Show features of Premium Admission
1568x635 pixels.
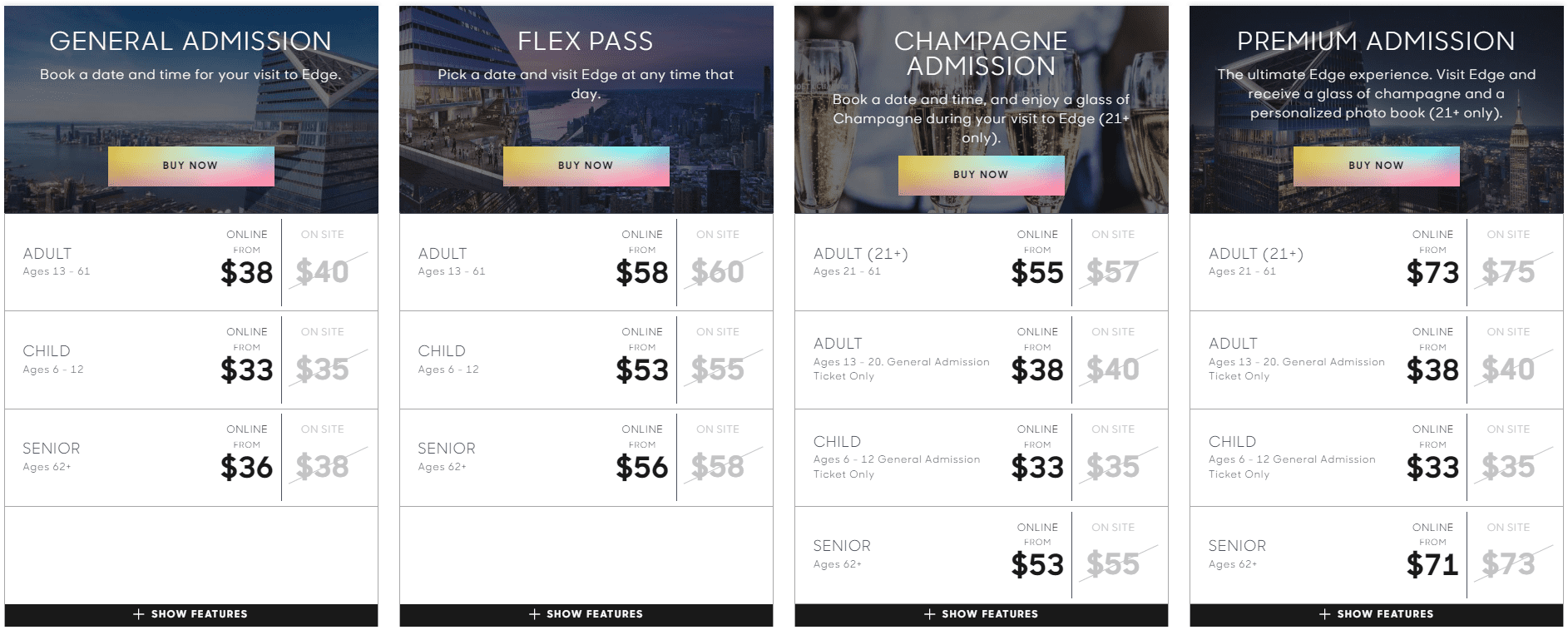1376,614
